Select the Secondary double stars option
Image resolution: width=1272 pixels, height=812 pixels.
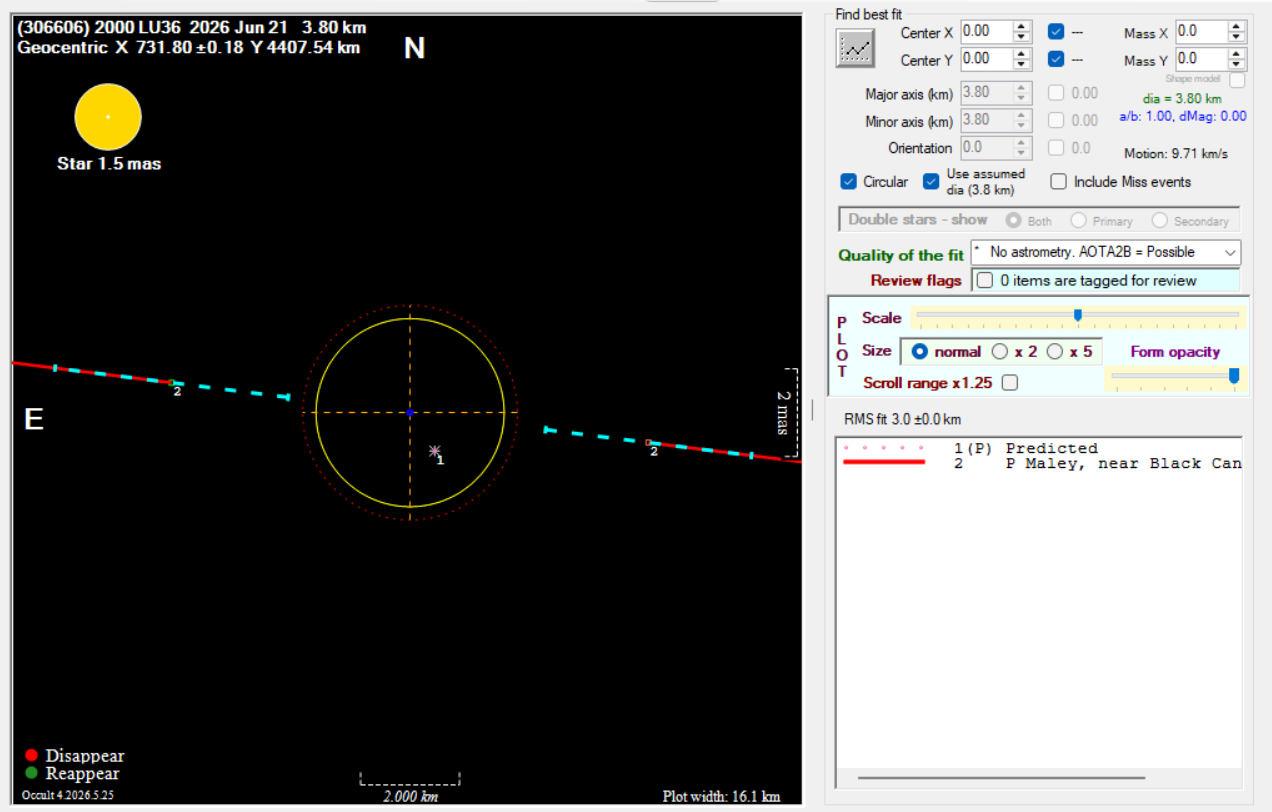[1159, 220]
